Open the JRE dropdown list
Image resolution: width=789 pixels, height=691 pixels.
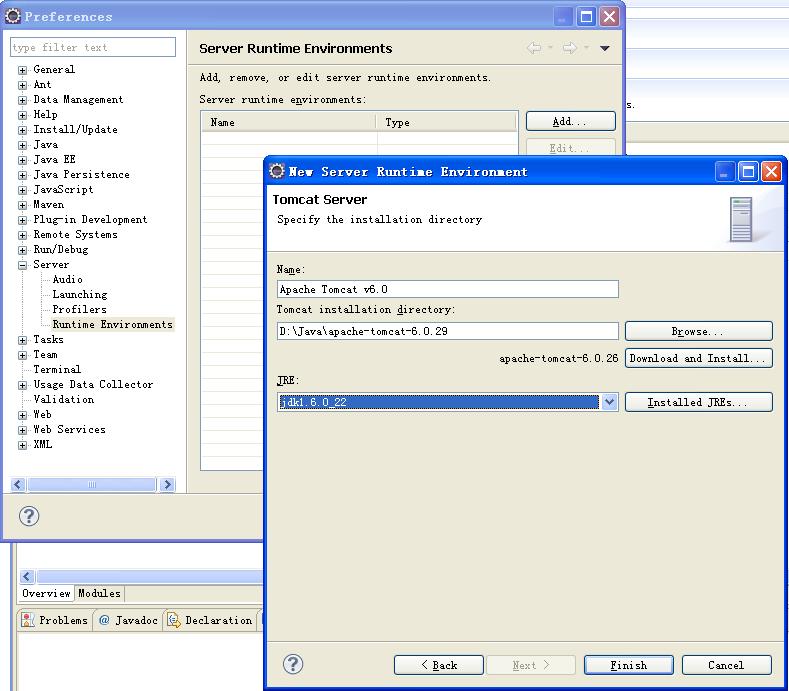coord(609,402)
